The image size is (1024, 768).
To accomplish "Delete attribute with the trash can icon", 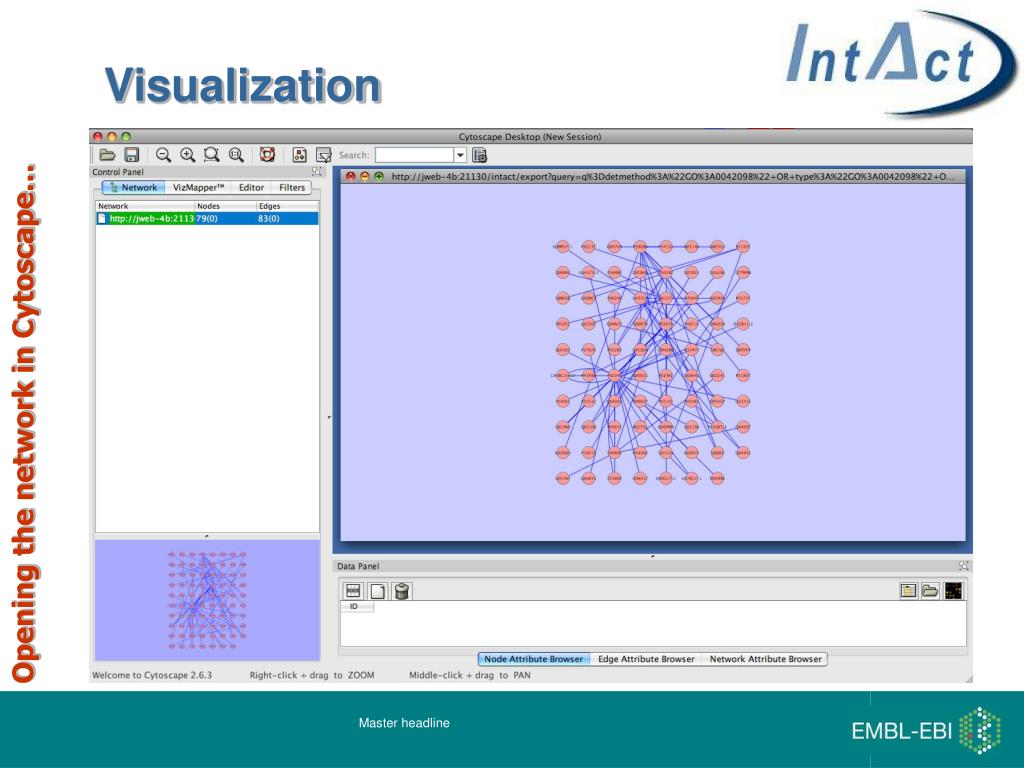I will tap(402, 591).
